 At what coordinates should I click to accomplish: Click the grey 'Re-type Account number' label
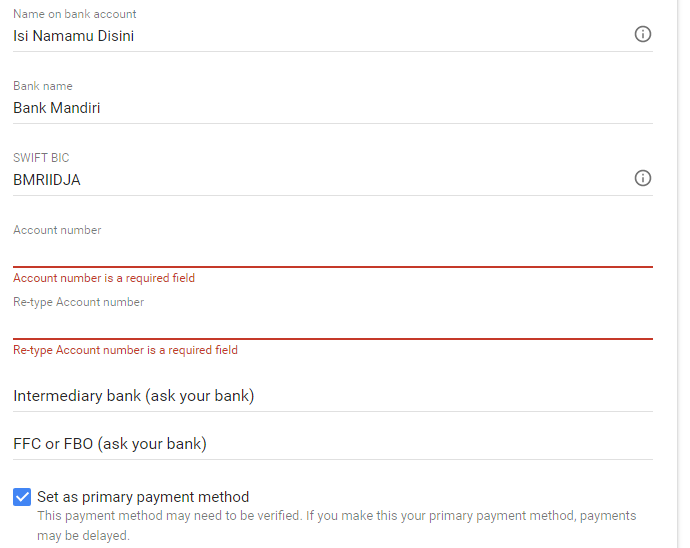point(78,302)
